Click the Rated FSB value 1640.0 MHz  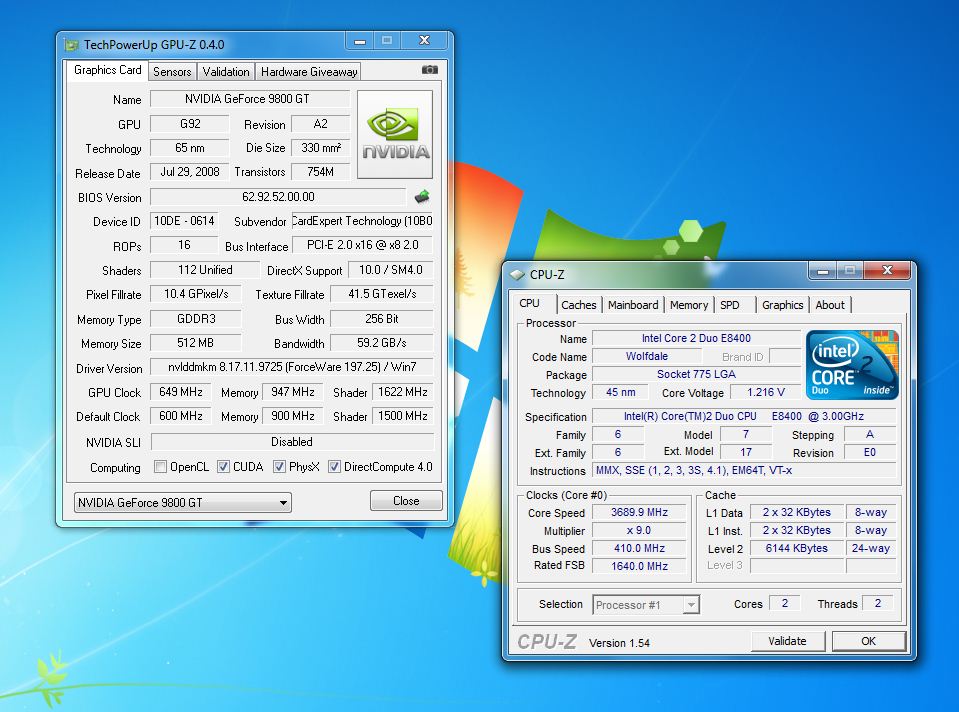639,566
